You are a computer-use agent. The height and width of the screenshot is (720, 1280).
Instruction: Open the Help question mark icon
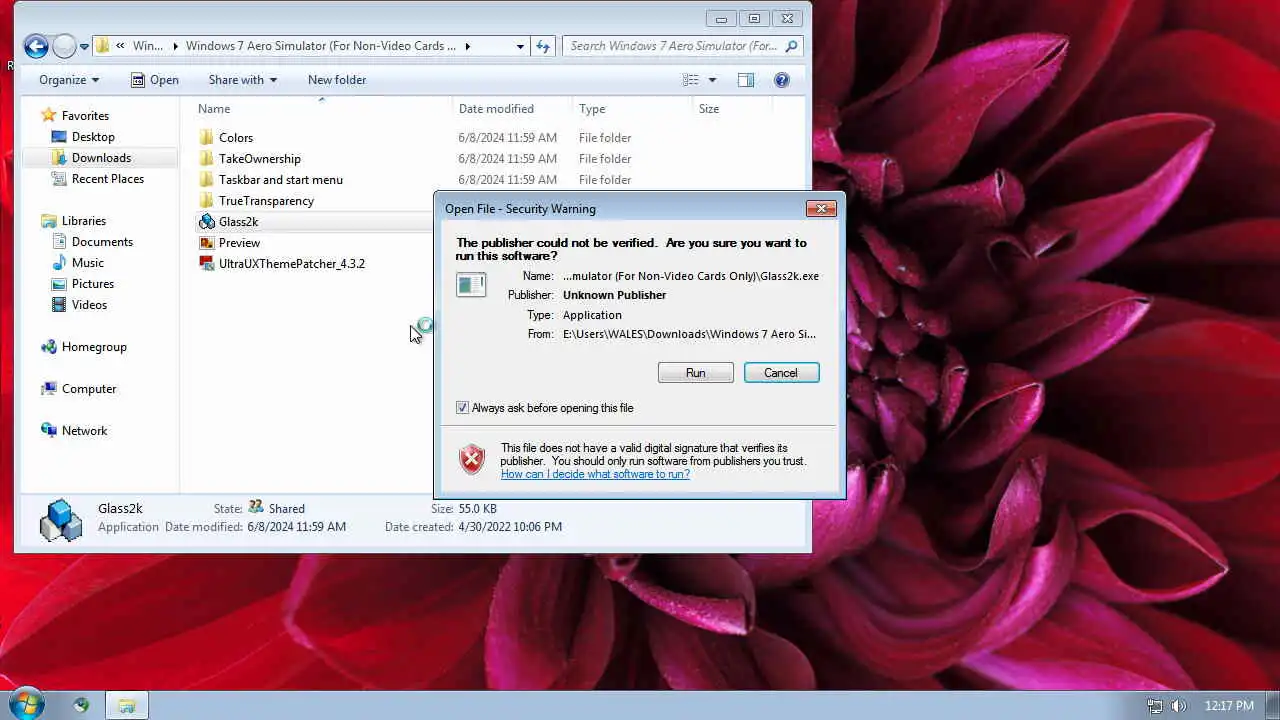point(782,80)
